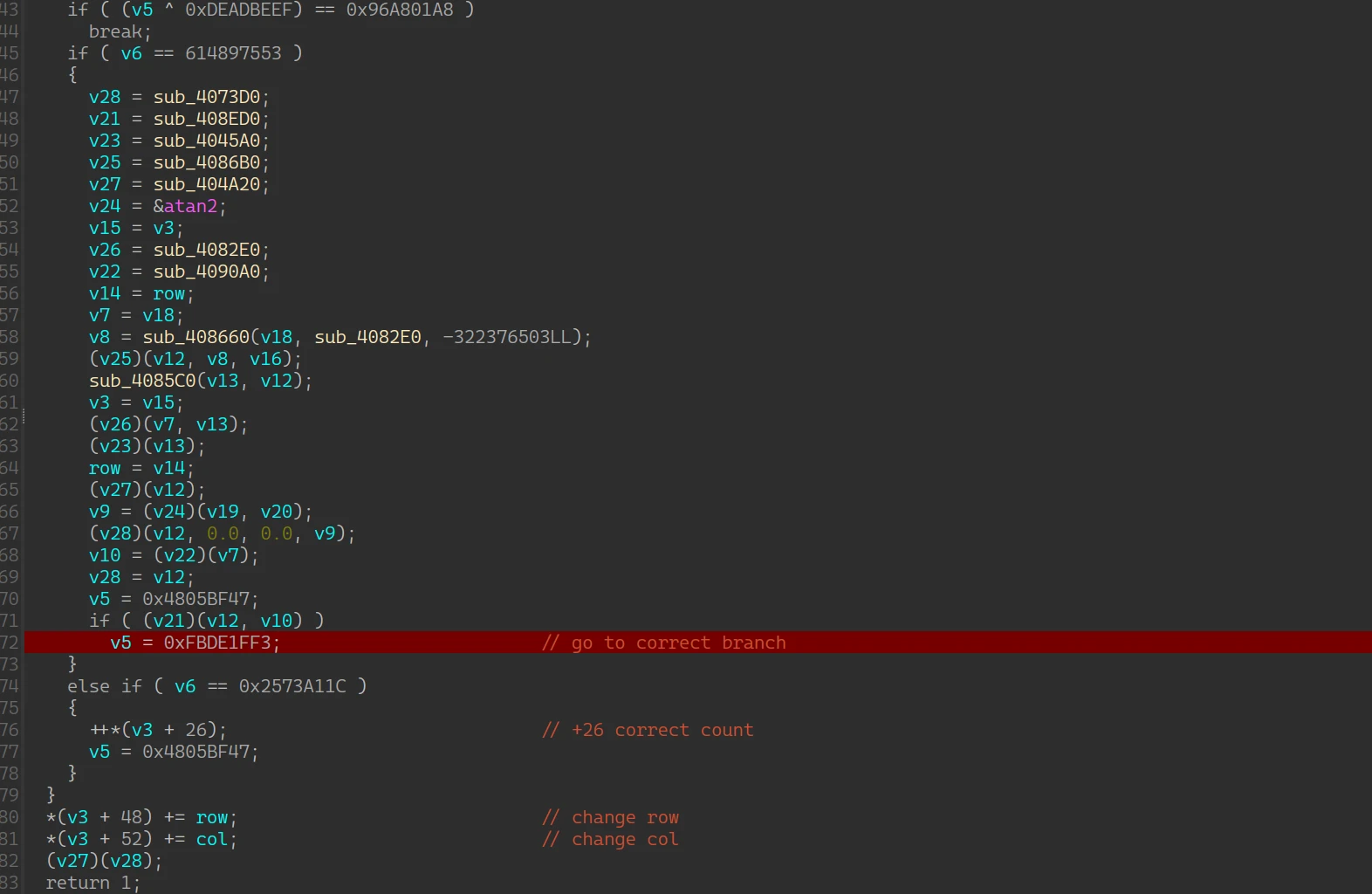This screenshot has width=1372, height=894.
Task: Click the sub_4045A0 function reference
Action: click(x=207, y=141)
